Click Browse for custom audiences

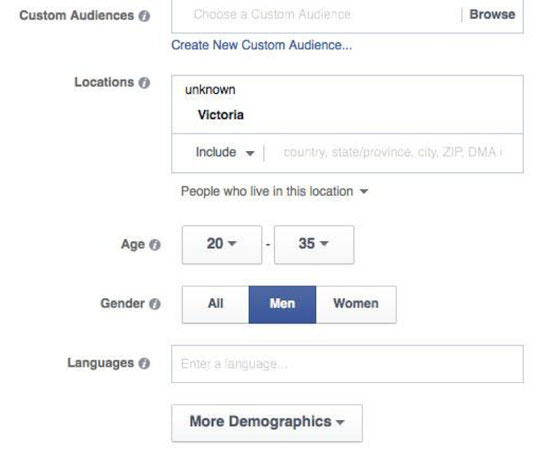(492, 15)
